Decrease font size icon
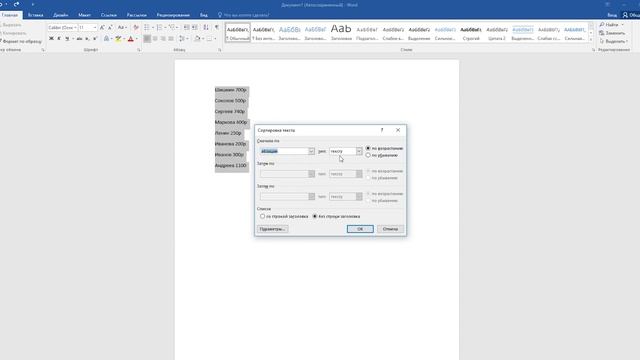Screen dimensions: 640x360 110,27
